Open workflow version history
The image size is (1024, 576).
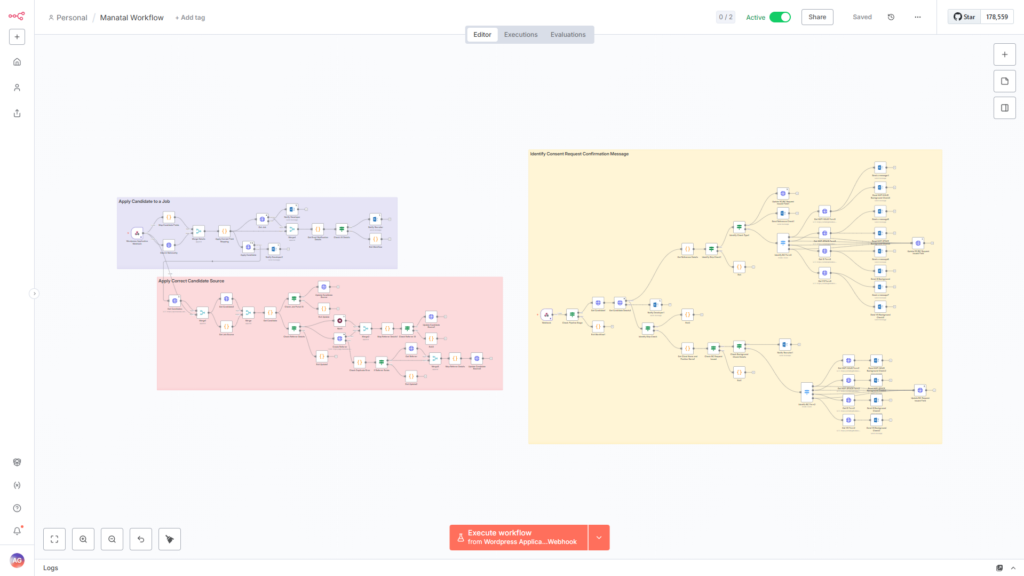click(891, 17)
